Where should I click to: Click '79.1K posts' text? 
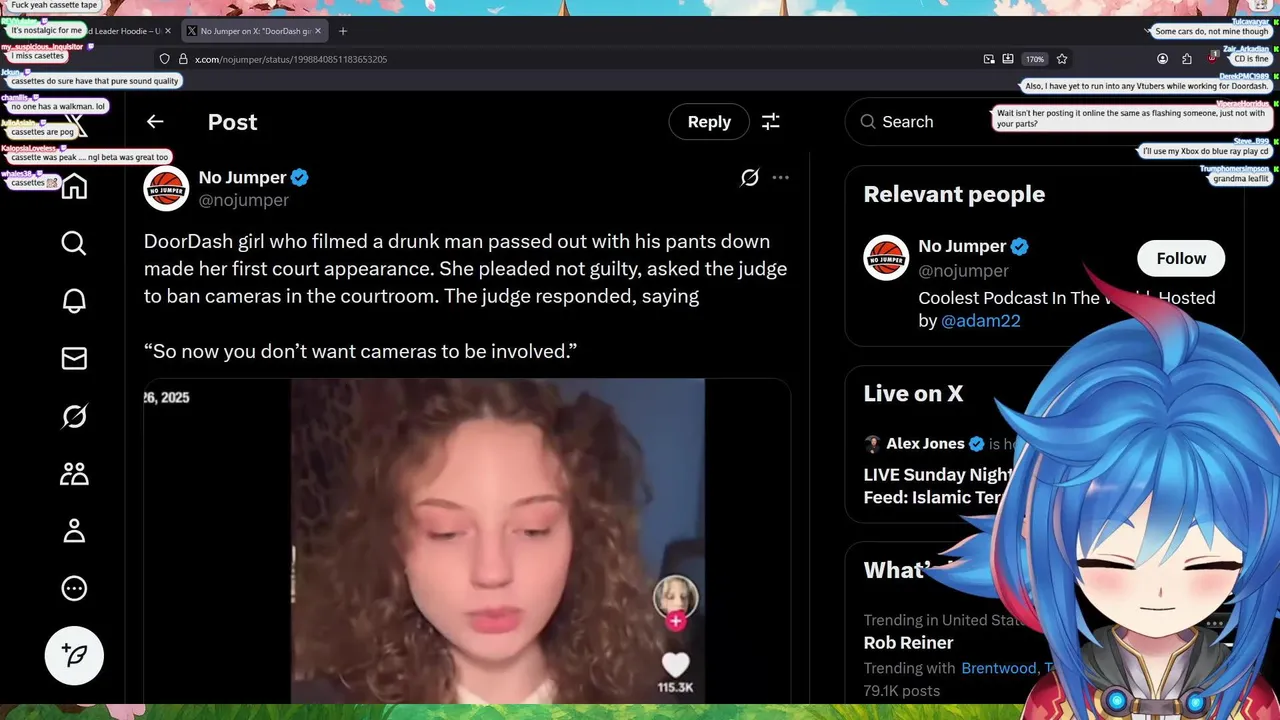coord(901,690)
